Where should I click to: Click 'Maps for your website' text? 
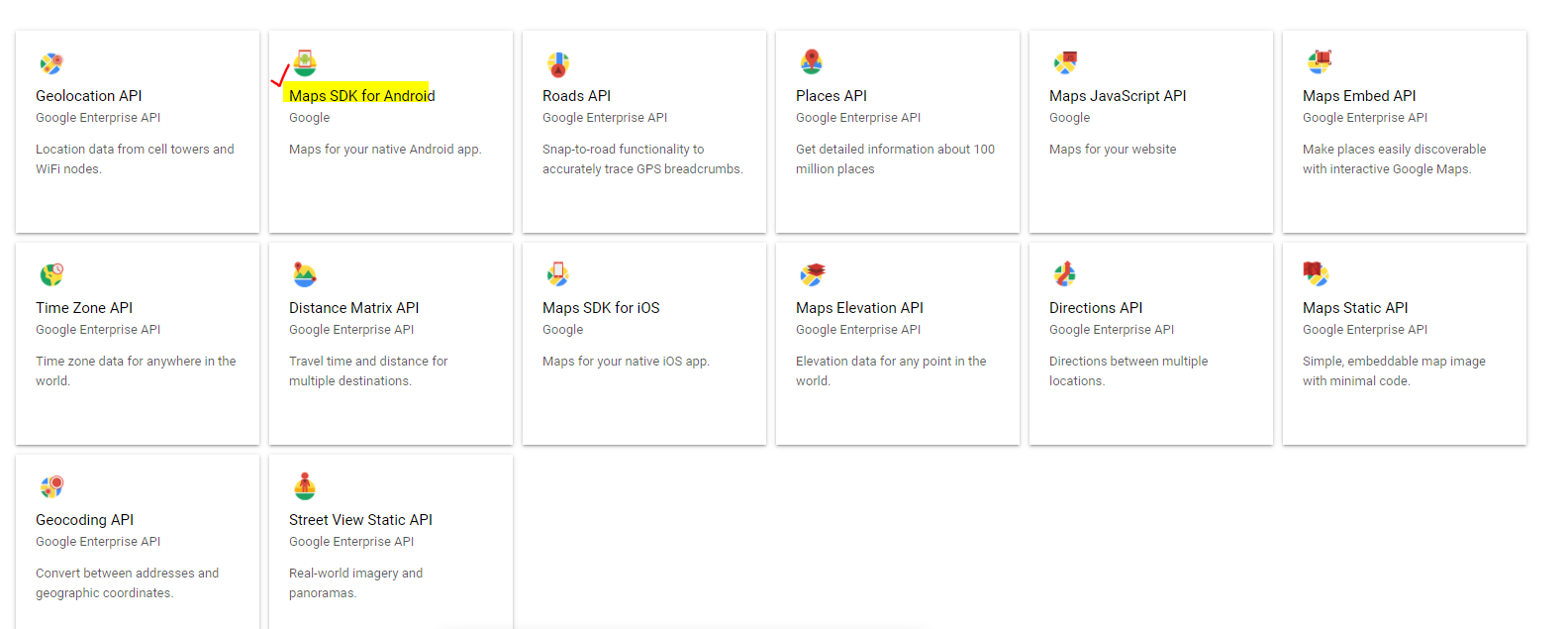[1113, 150]
